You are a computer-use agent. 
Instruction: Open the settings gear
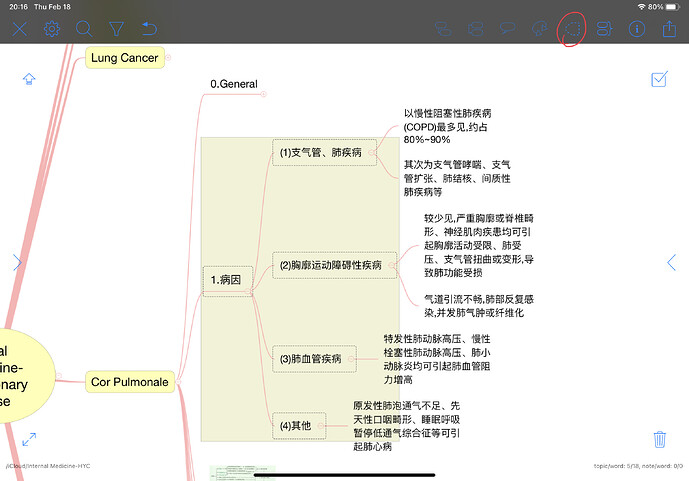pyautogui.click(x=52, y=29)
